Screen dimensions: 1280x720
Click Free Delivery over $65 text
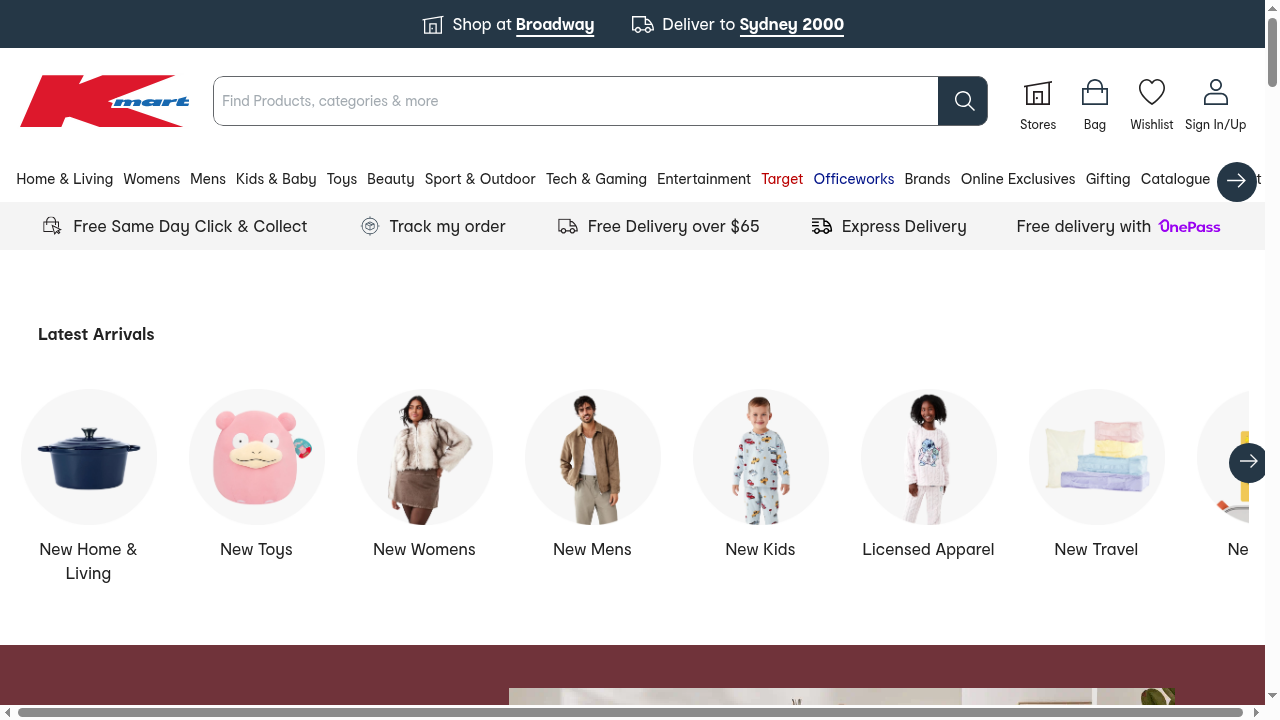[x=674, y=226]
